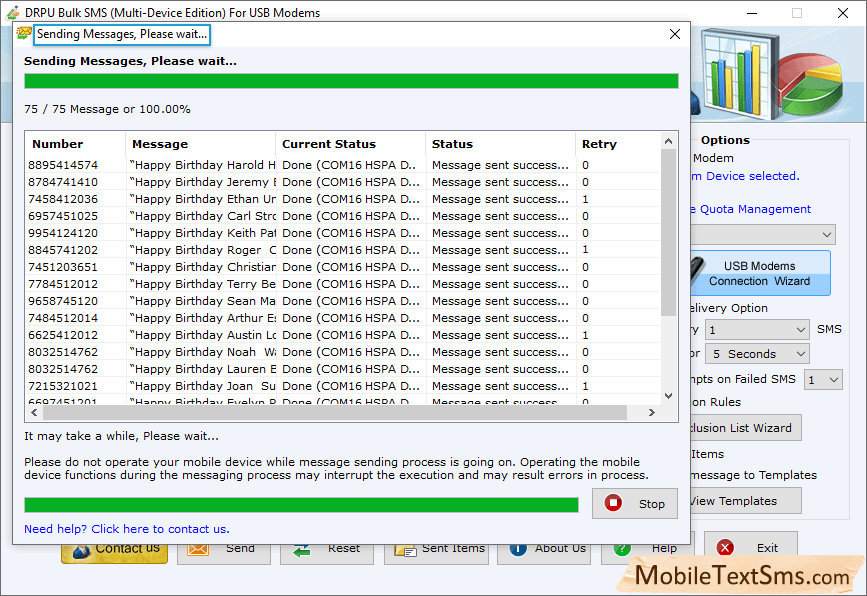Click the table's scroll down arrow
The width and height of the screenshot is (867, 596).
point(668,396)
